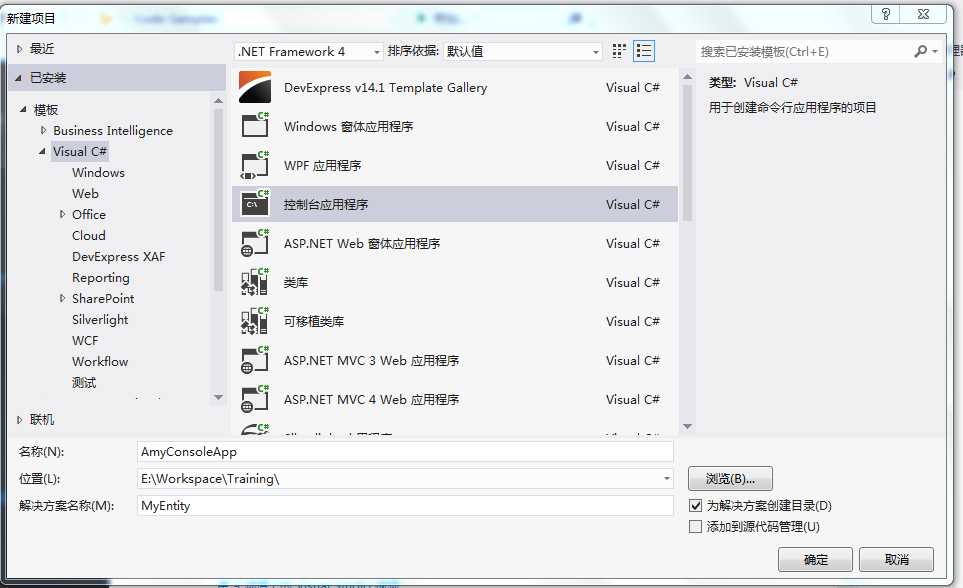Toggle 为解决方案创建目录 checkbox
Screen dimensions: 963x588
tap(695, 506)
